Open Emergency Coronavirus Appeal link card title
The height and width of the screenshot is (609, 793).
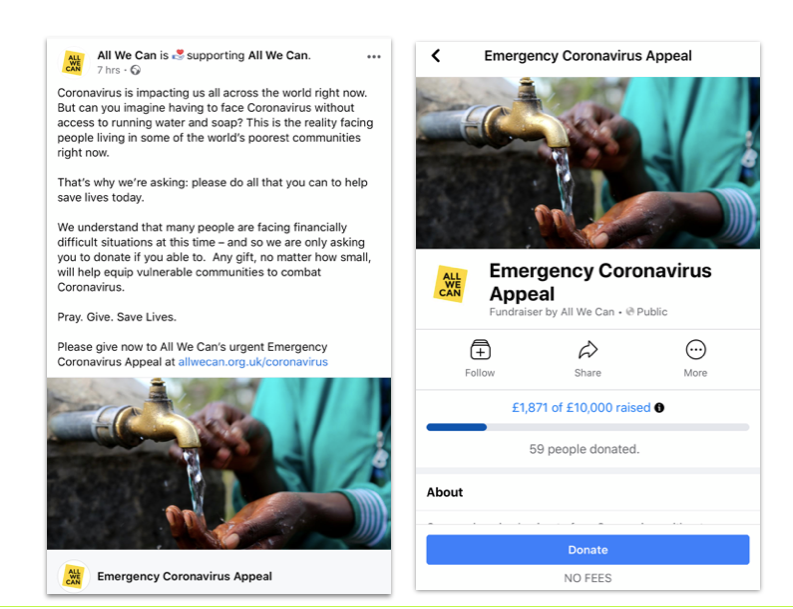(x=185, y=576)
